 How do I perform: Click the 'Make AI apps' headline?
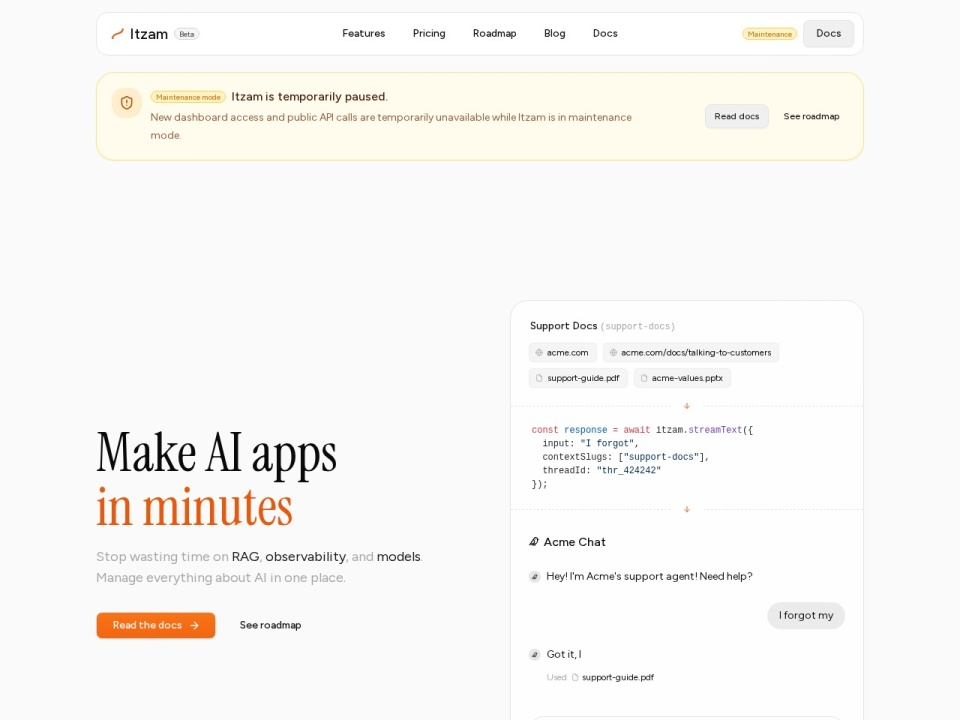point(217,454)
